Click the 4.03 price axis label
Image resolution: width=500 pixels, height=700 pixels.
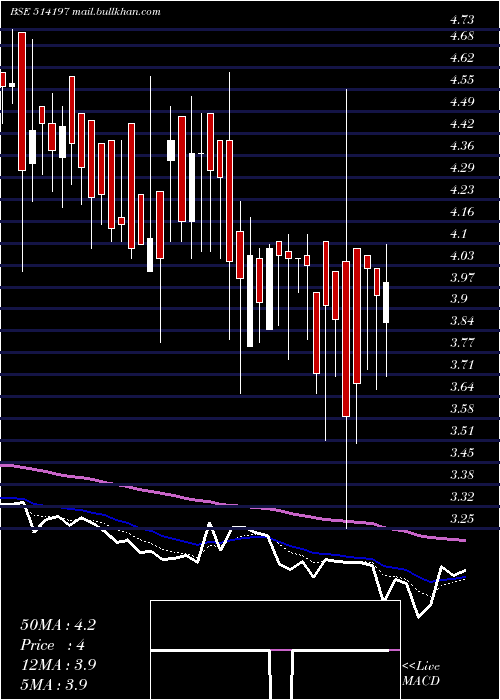point(462,256)
